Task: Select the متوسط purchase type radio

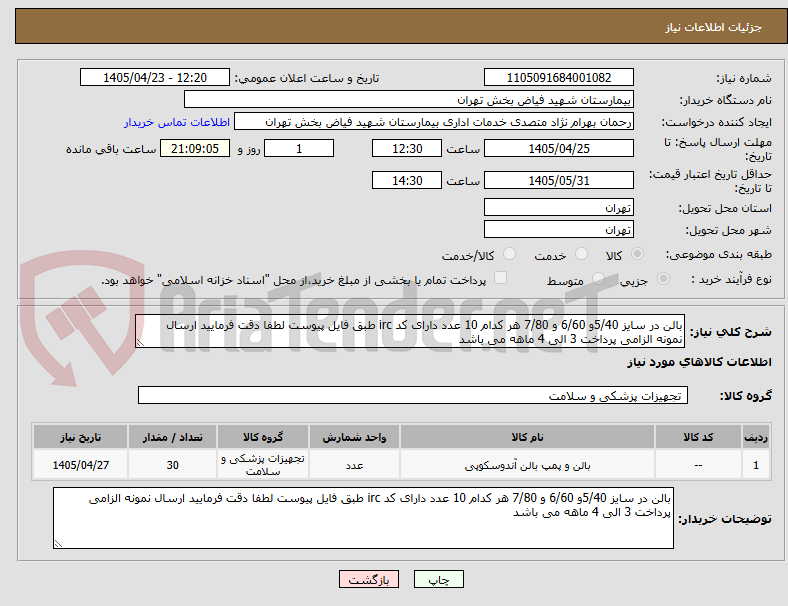Action: coord(598,278)
